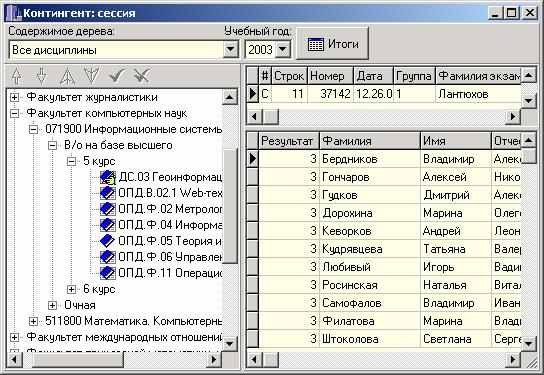Image resolution: width=544 pixels, height=375 pixels.
Task: Select the ДС.03 Геоинформац discipline book icon
Action: (108, 177)
